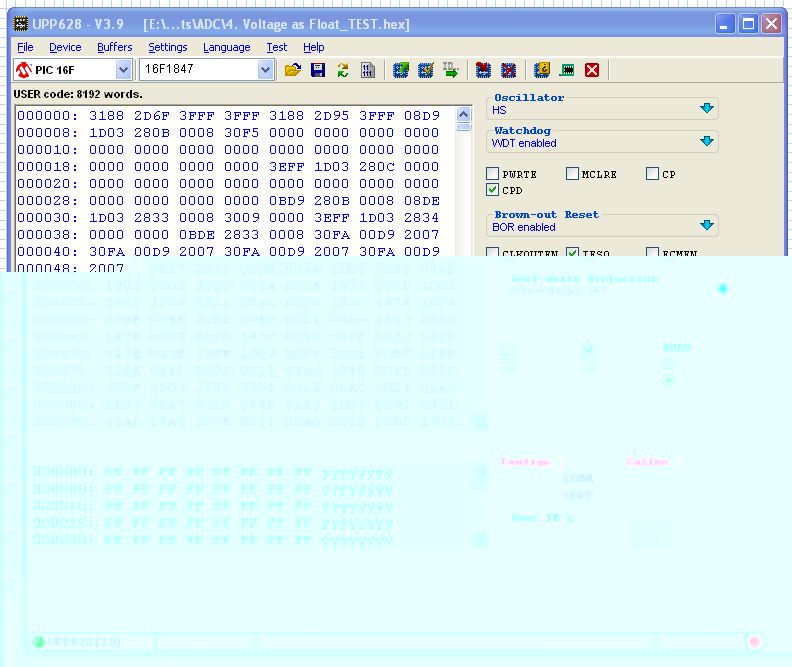
Task: Click the red X icon on the toolbar
Action: (592, 70)
